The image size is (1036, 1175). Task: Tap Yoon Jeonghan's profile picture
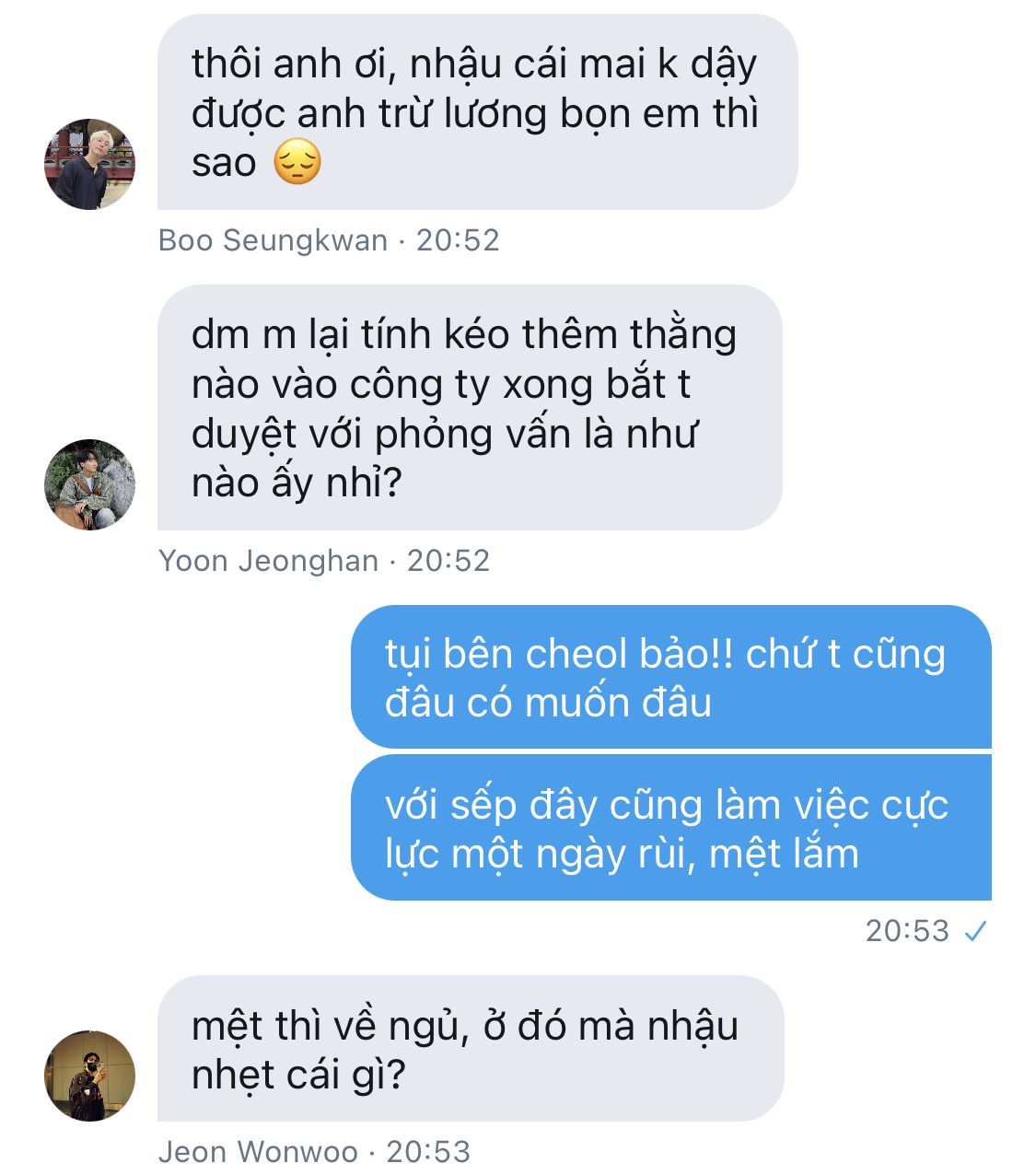coord(89,484)
